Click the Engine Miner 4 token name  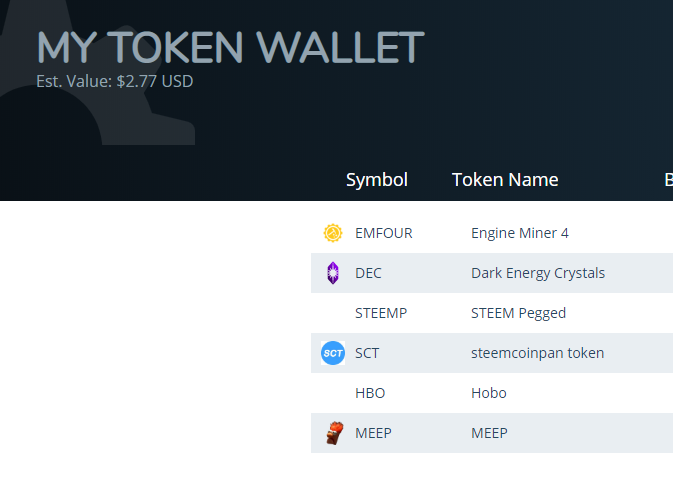pyautogui.click(x=520, y=233)
